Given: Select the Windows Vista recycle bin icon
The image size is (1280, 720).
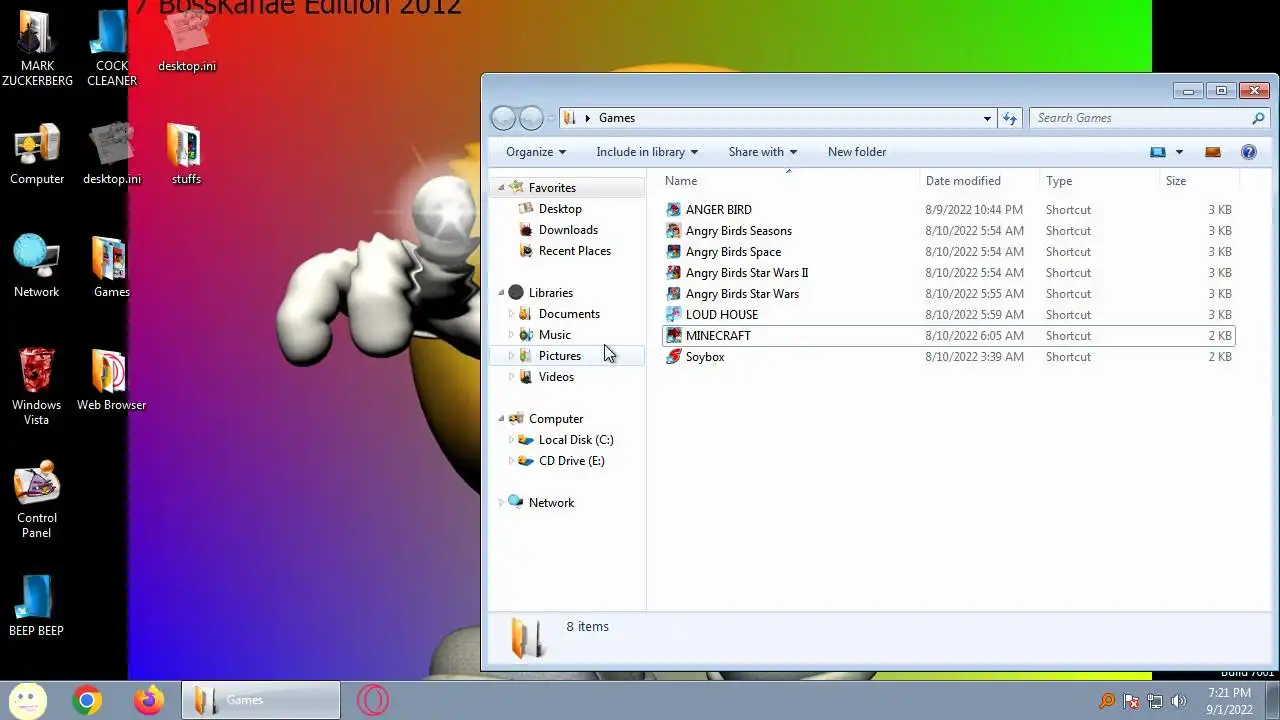Looking at the screenshot, I should [x=37, y=387].
